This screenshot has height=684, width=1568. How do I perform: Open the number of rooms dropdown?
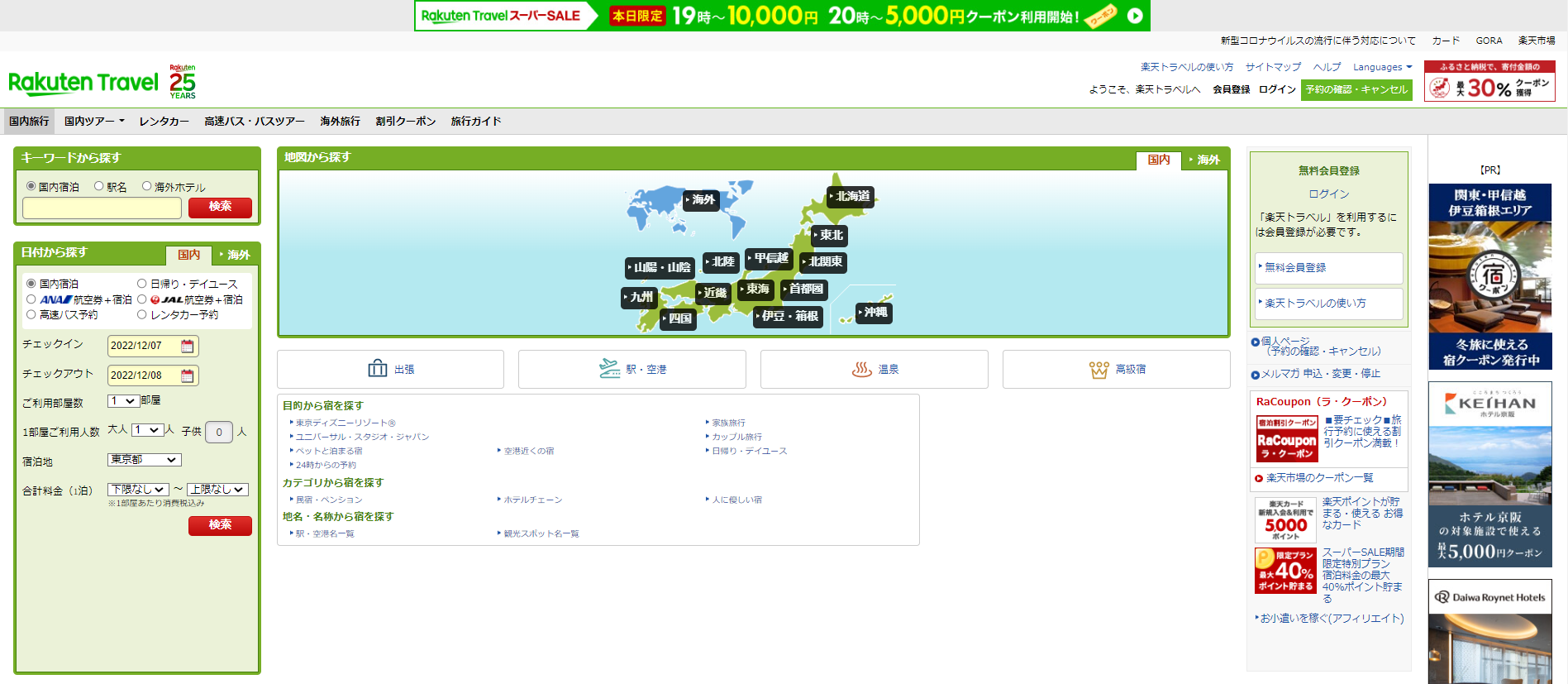123,401
